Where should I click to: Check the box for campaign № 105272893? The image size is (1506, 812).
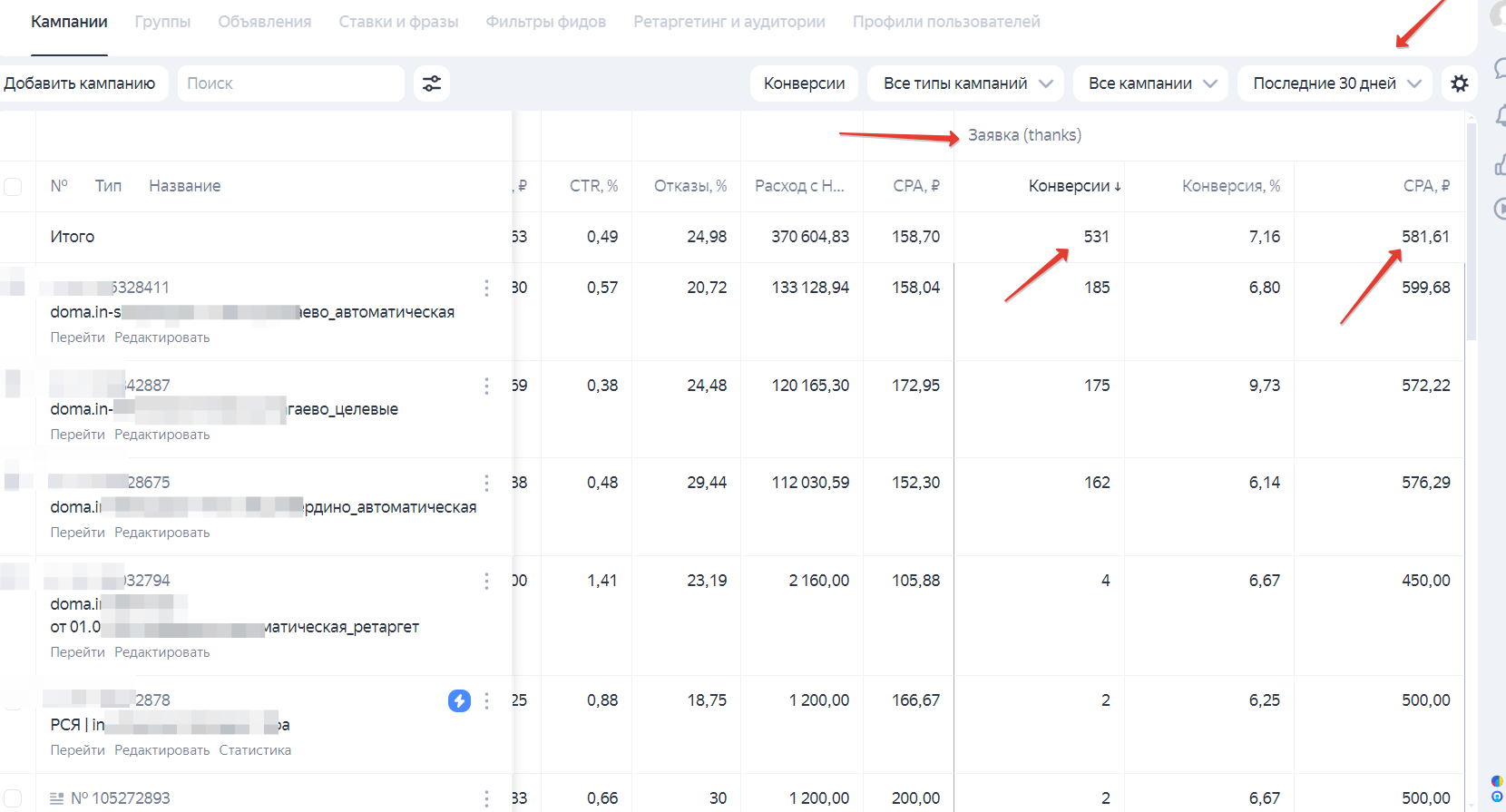click(13, 798)
